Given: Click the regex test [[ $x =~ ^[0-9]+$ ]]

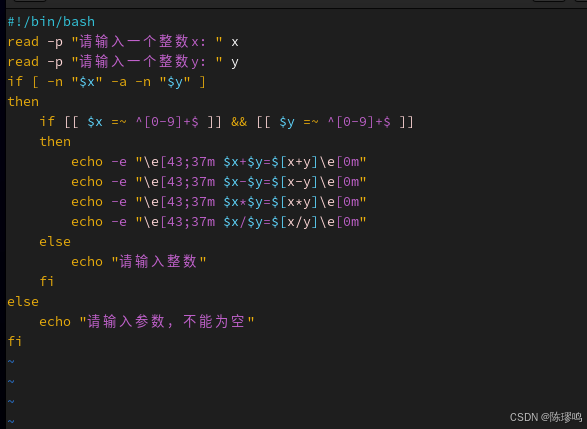Looking at the screenshot, I should [143, 122].
